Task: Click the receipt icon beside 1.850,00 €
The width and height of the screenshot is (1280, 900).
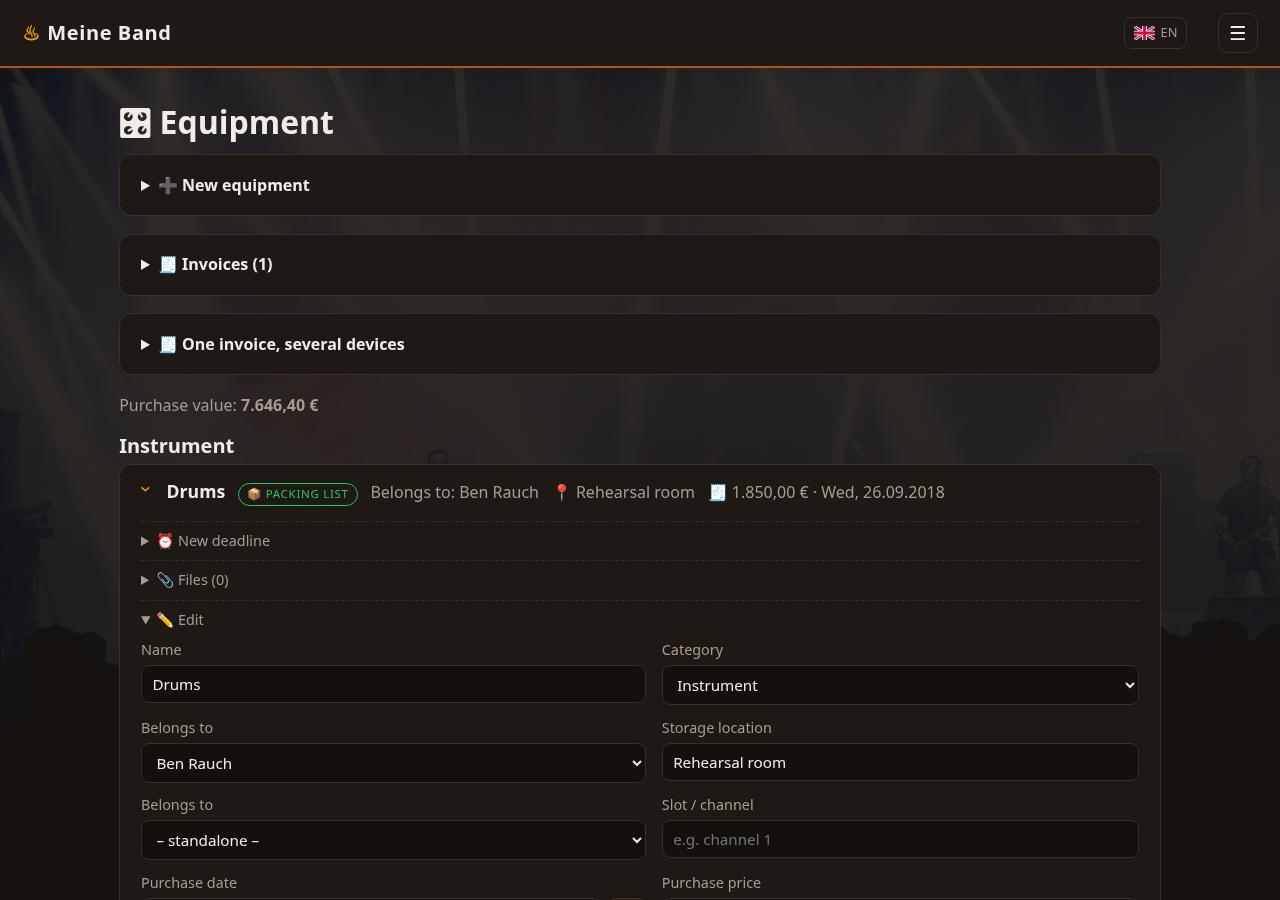Action: (717, 492)
